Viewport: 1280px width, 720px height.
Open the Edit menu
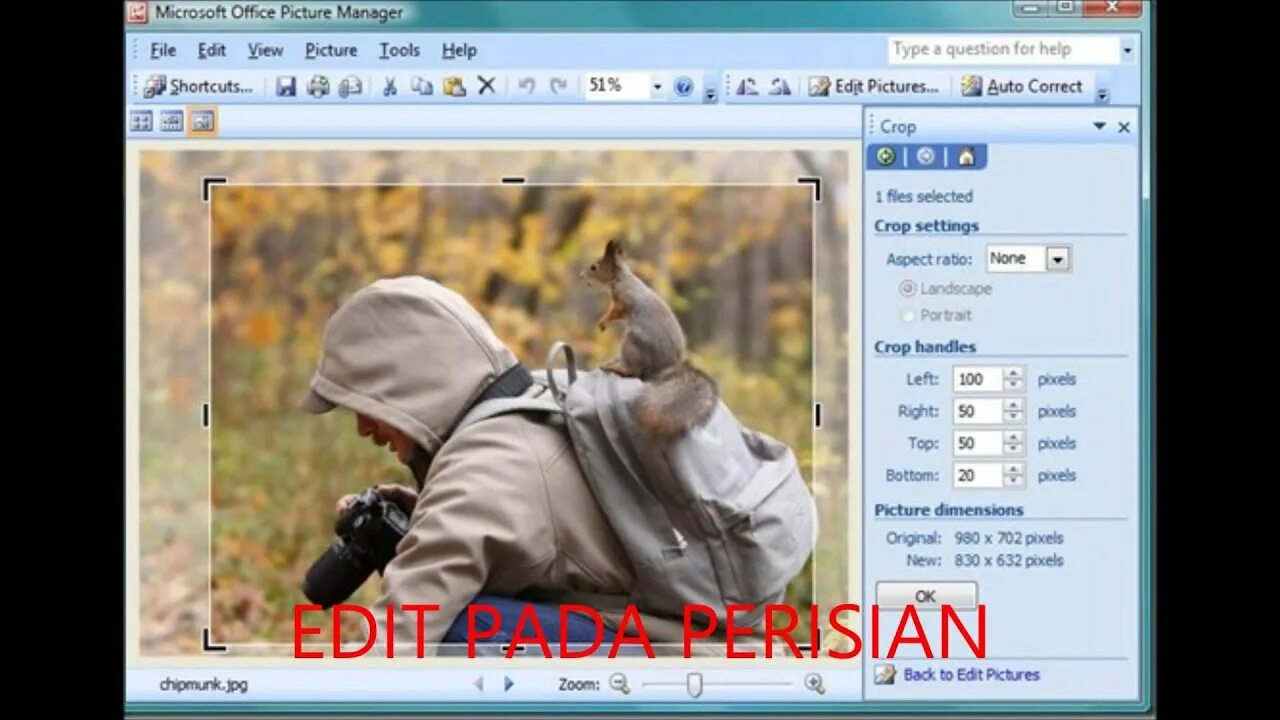(211, 50)
